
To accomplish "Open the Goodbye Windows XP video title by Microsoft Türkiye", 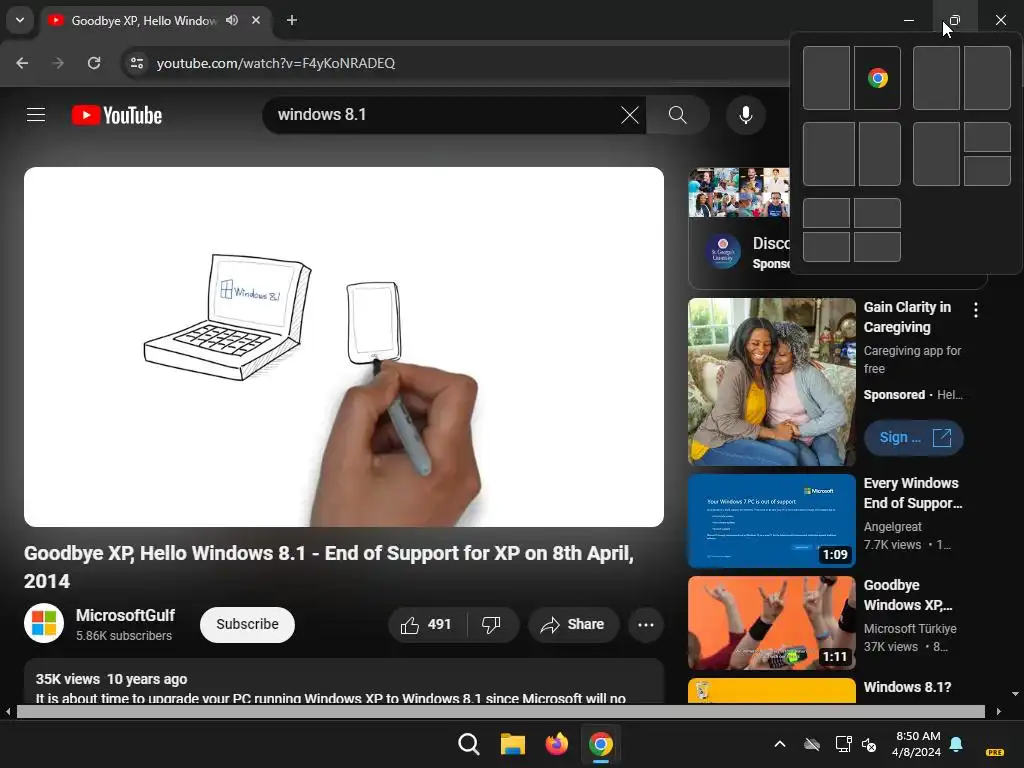I will click(908, 595).
